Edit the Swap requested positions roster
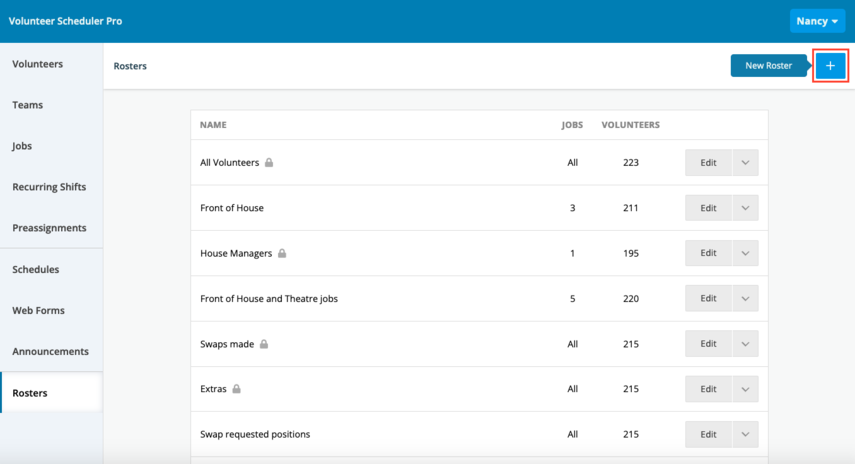This screenshot has width=855, height=464. coord(708,434)
